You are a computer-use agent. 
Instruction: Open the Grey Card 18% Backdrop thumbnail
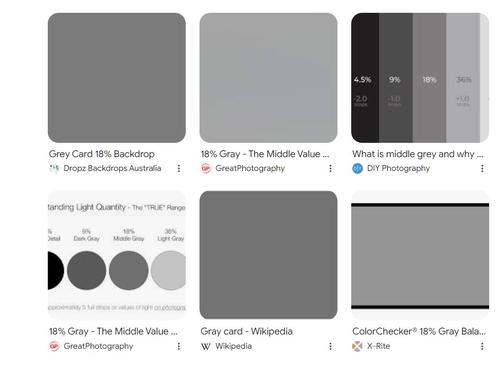(x=117, y=78)
